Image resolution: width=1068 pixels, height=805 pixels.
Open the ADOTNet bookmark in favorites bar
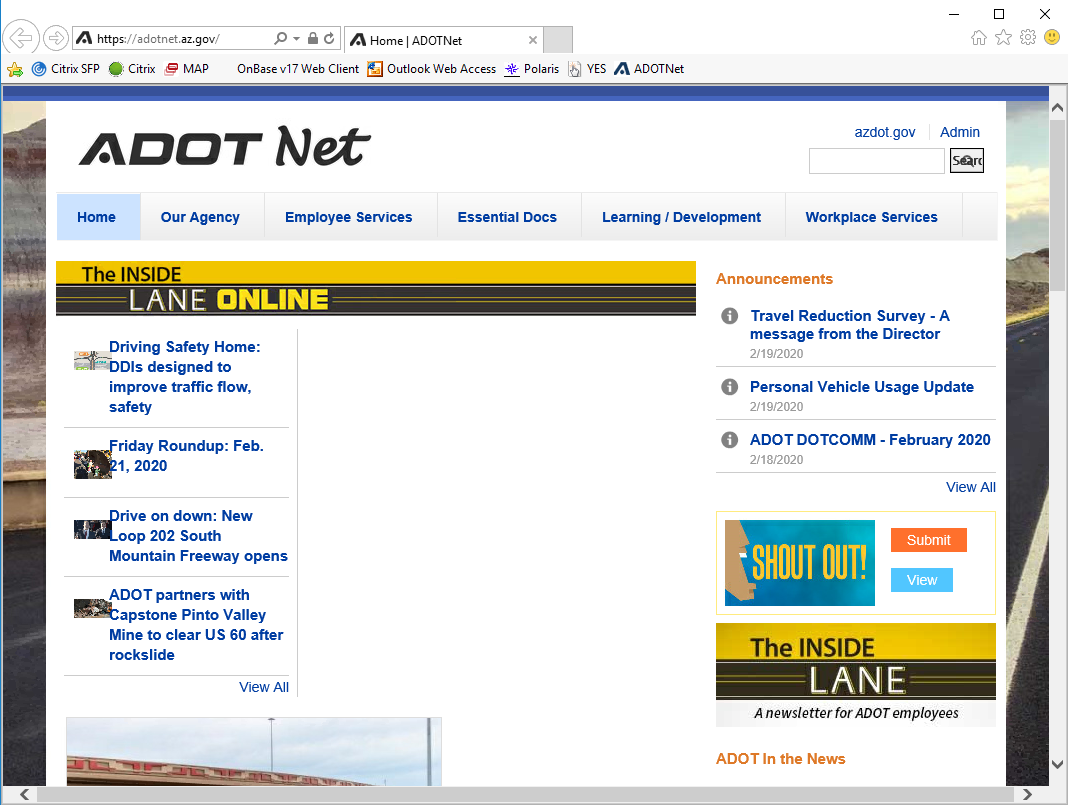tap(649, 69)
